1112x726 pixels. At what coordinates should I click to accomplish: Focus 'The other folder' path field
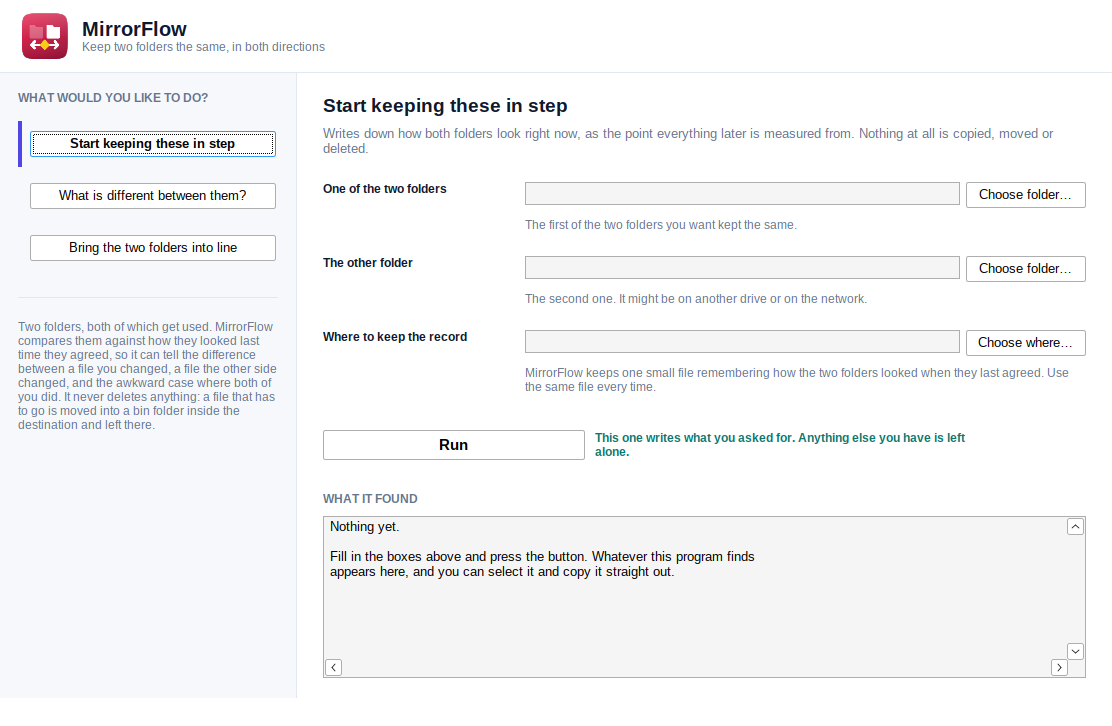[x=742, y=267]
